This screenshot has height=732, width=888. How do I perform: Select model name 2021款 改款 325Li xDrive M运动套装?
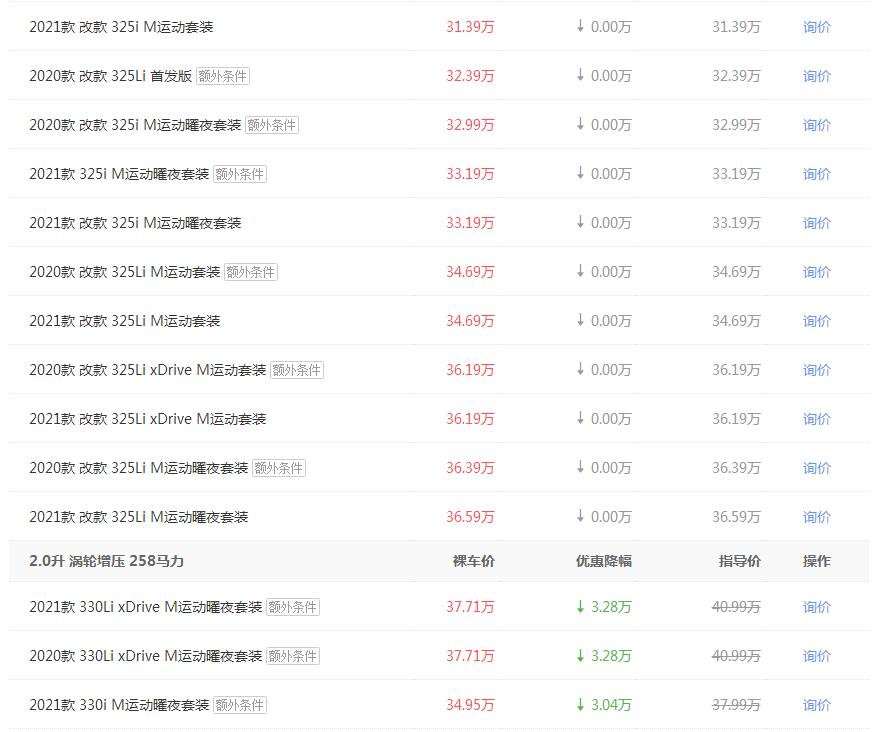pyautogui.click(x=148, y=419)
